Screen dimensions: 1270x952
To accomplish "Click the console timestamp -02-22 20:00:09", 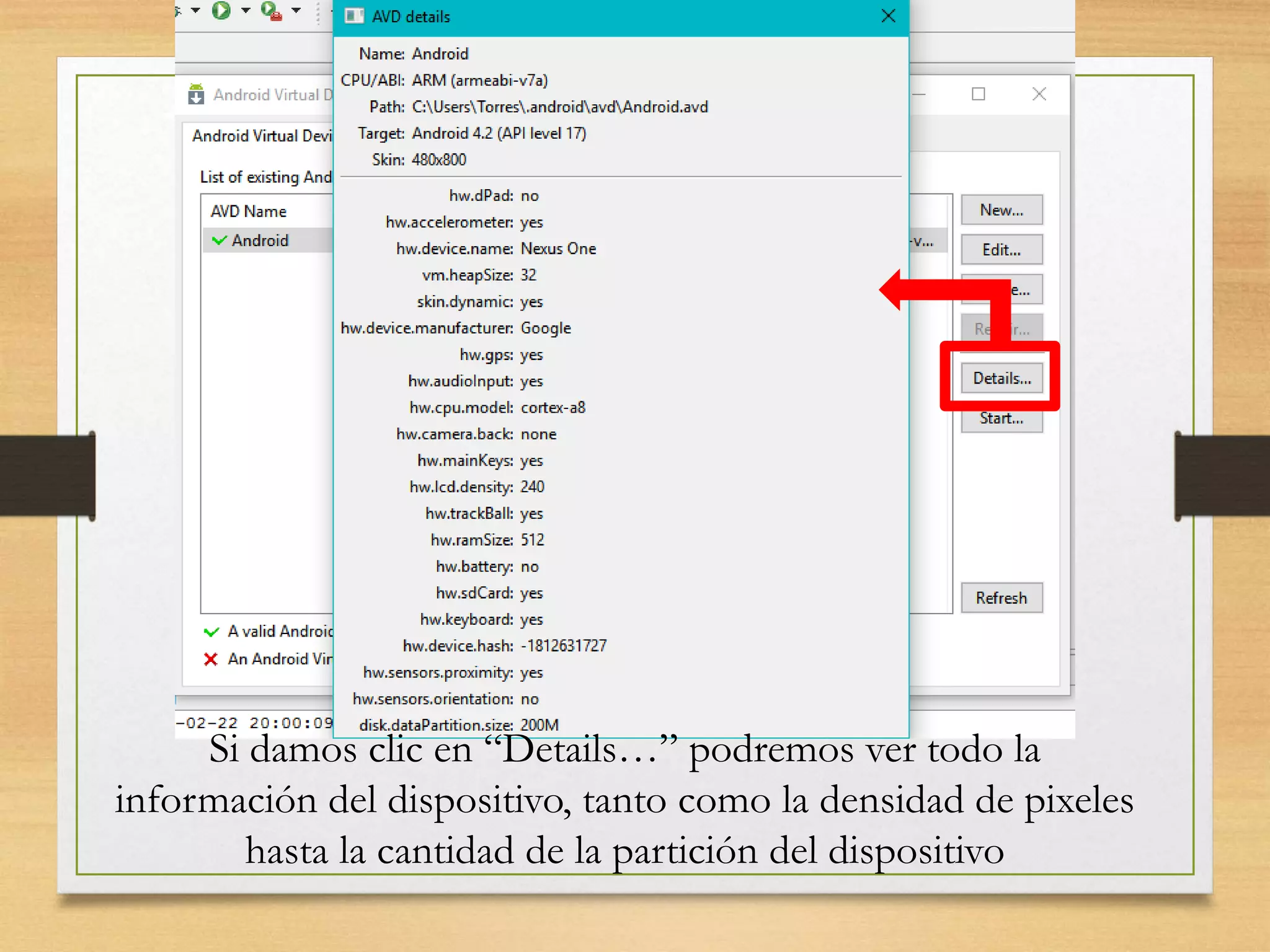I will click(x=254, y=723).
